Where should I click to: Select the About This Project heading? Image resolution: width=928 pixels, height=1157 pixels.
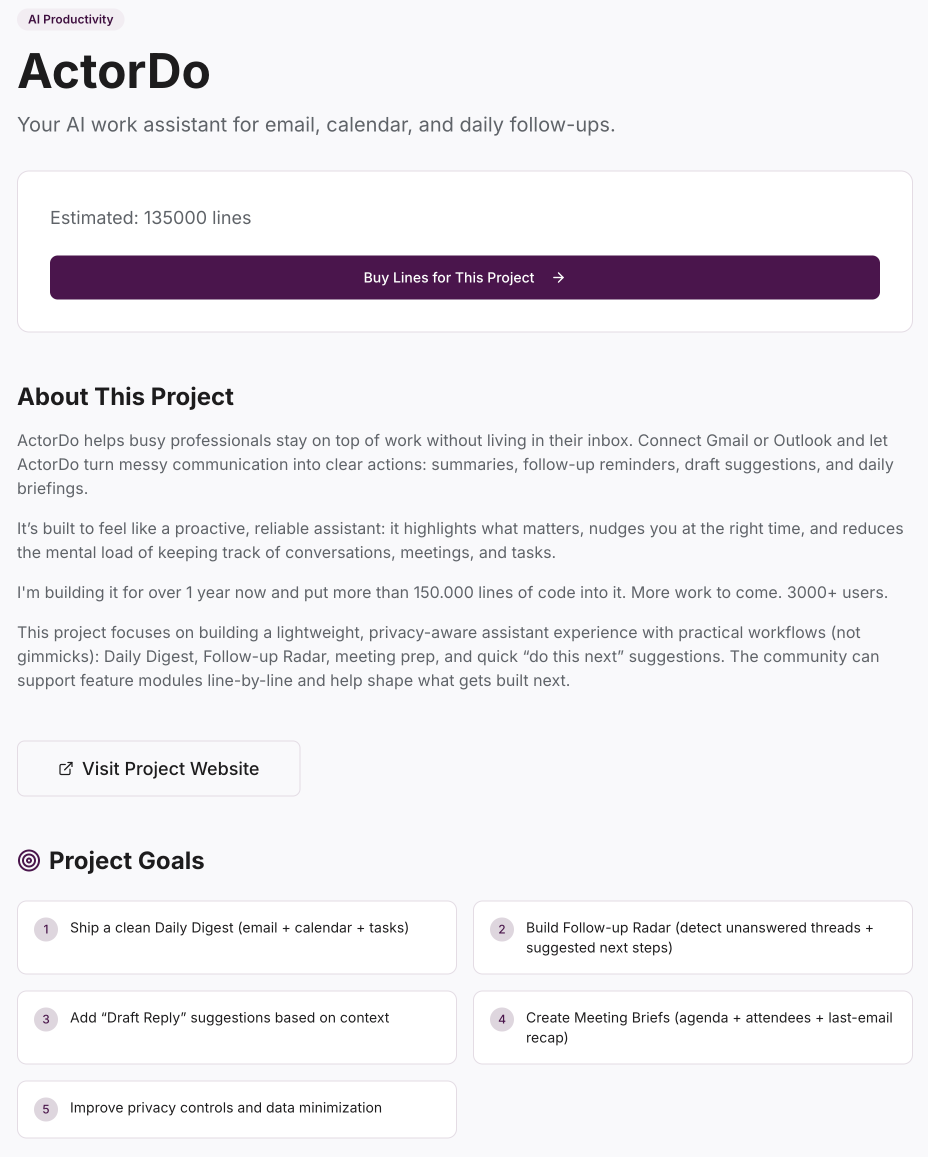[x=125, y=397]
